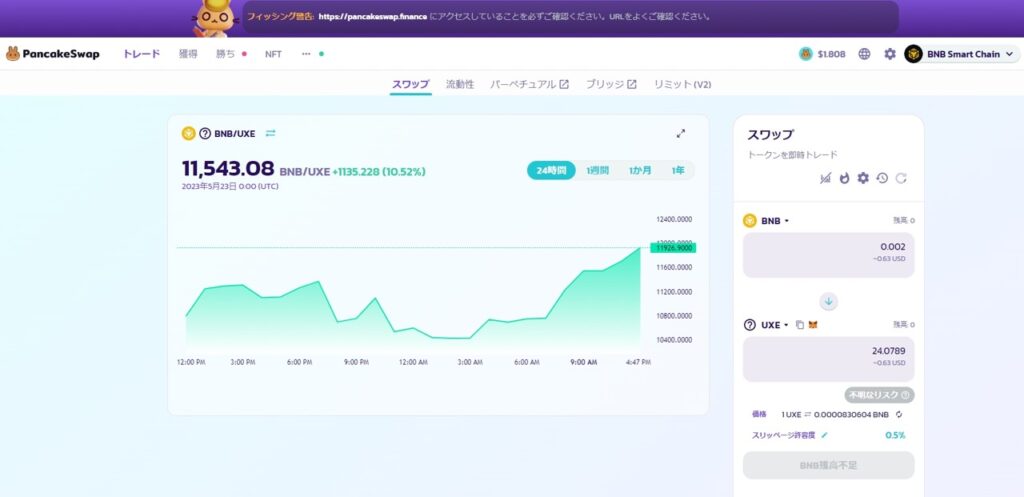
Task: Open UXE token selector dropdown
Action: pos(766,325)
